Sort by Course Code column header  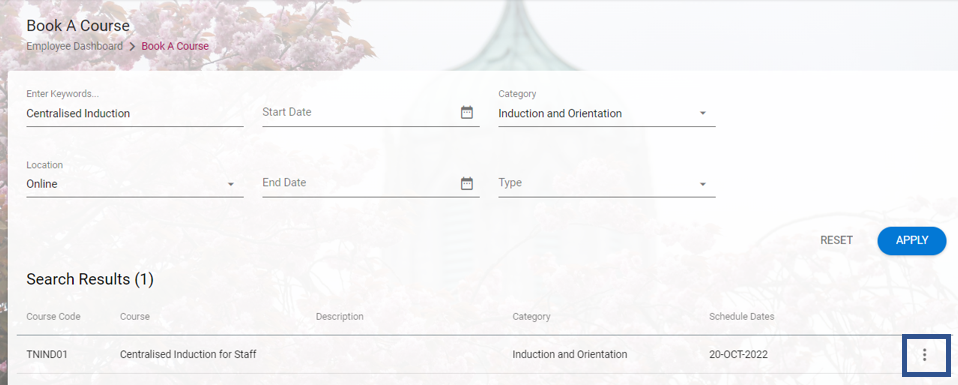click(53, 317)
